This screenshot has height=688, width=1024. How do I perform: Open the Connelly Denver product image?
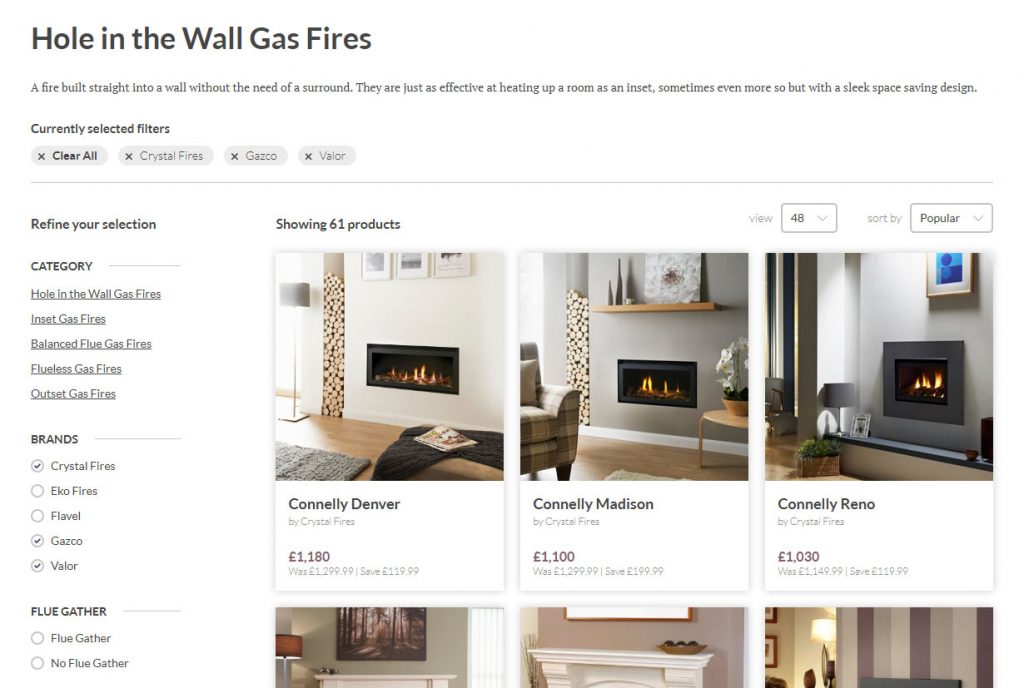(x=389, y=367)
